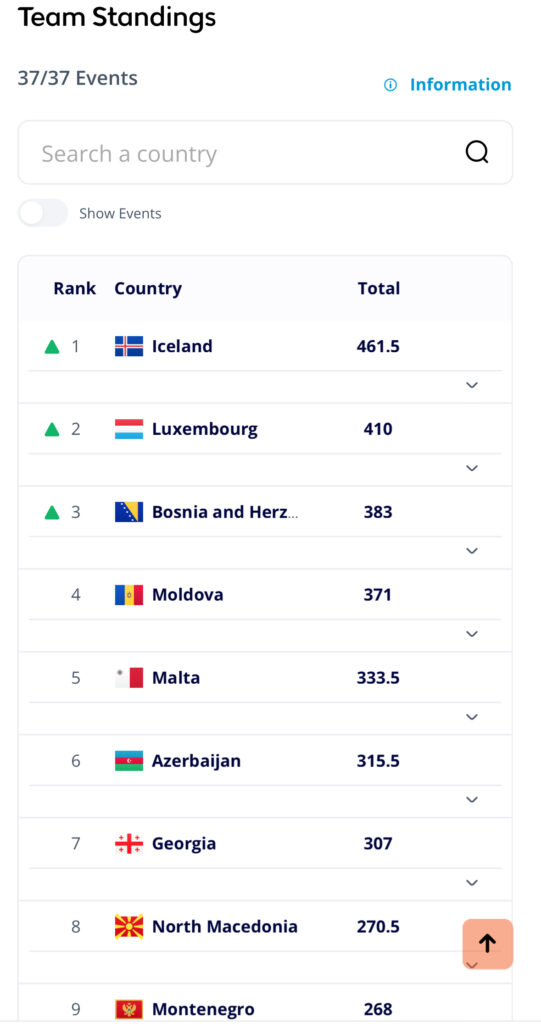Image resolution: width=541 pixels, height=1024 pixels.
Task: Click the Luxembourg flag icon
Action: click(129, 429)
